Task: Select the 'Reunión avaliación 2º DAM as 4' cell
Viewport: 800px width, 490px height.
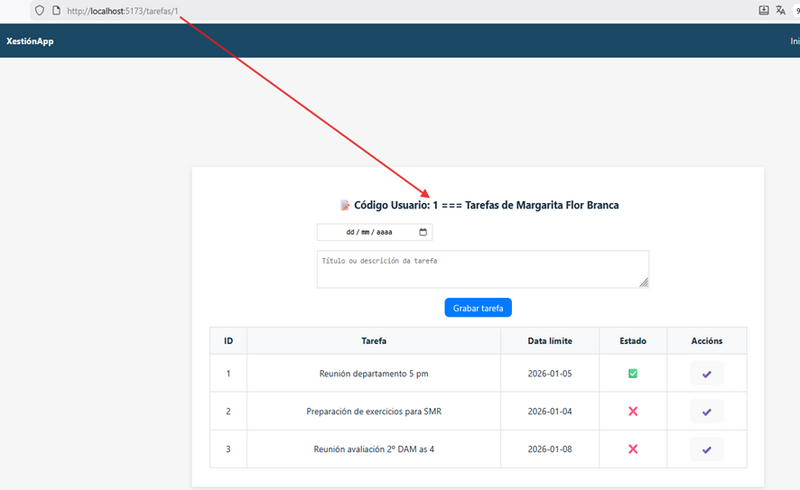Action: point(373,449)
